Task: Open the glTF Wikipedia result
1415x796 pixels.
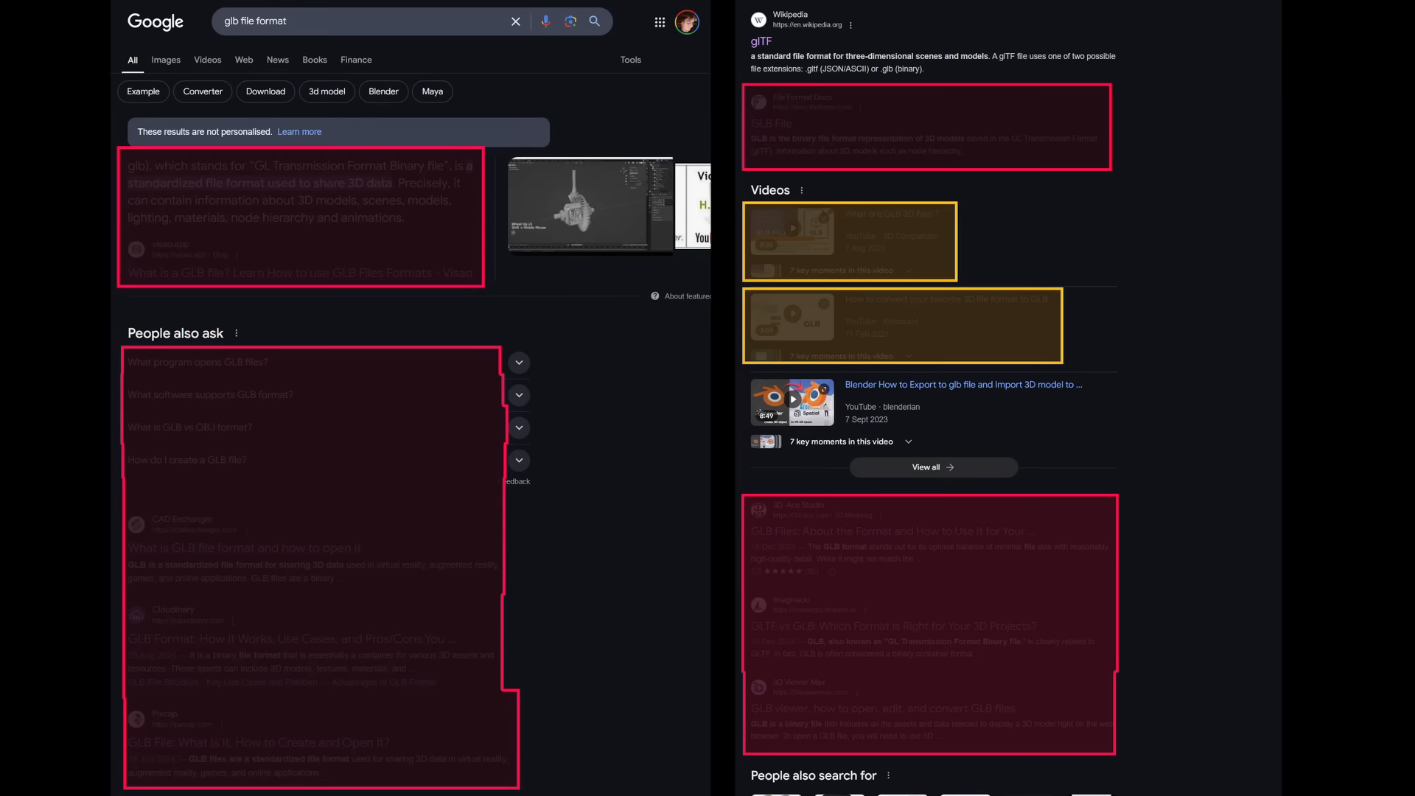Action: click(x=761, y=41)
